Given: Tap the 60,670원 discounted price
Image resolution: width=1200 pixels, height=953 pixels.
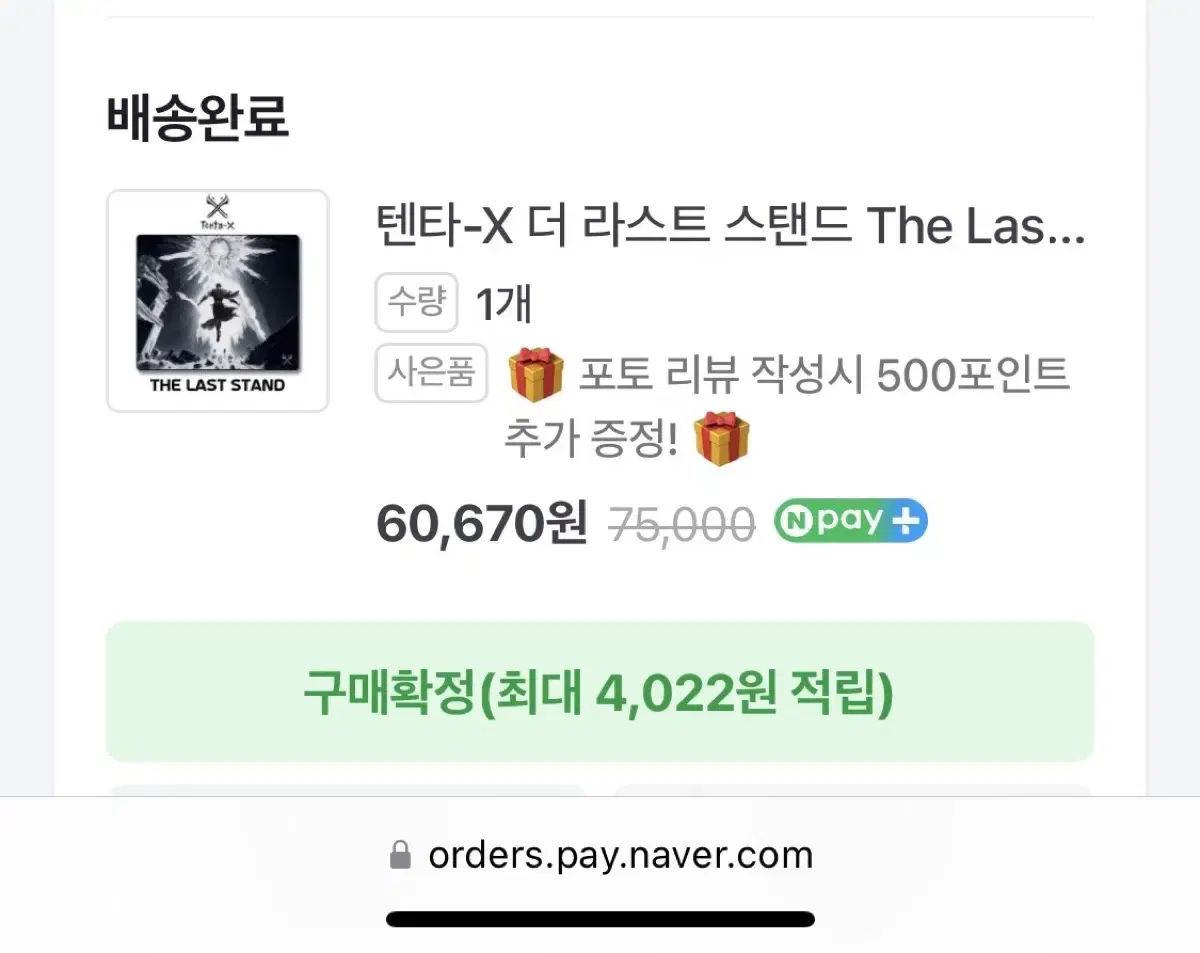Looking at the screenshot, I should coord(482,522).
